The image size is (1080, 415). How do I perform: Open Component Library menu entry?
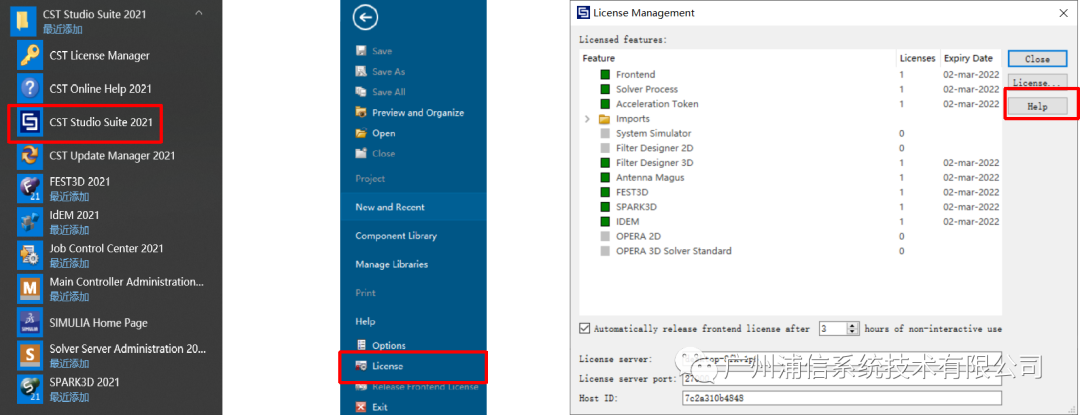coord(396,235)
